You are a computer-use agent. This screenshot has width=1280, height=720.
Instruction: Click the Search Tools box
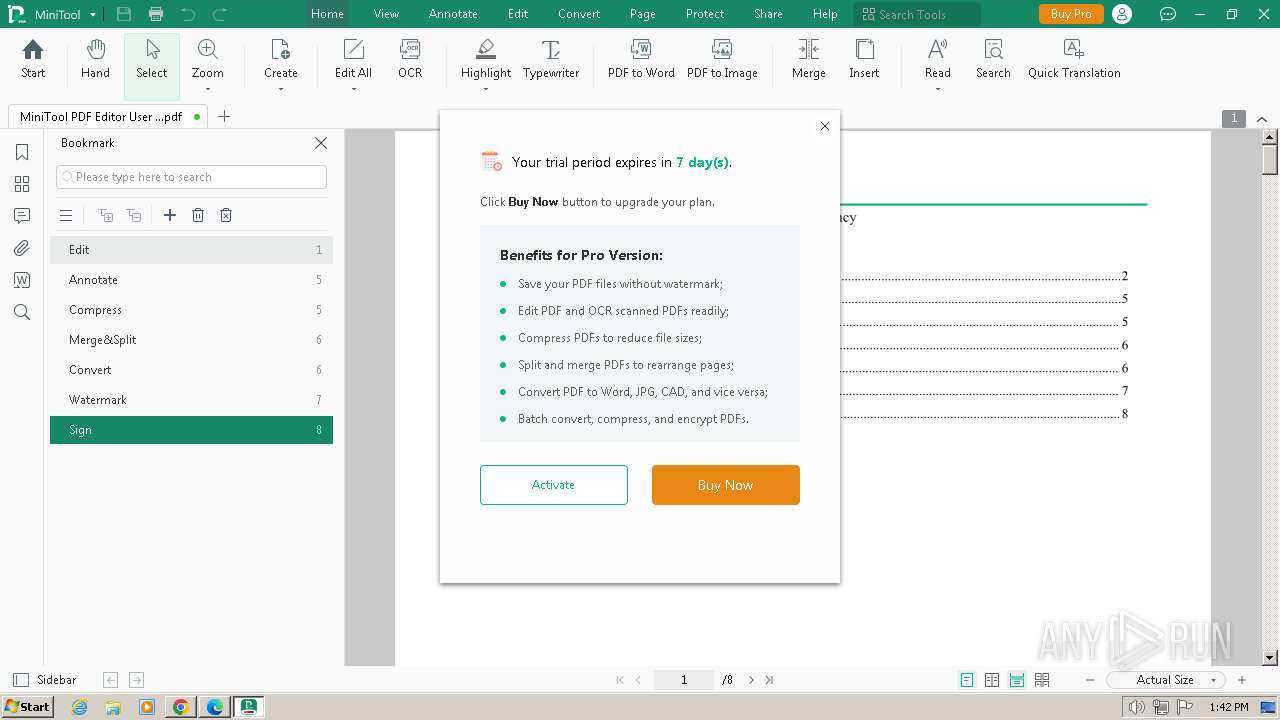point(917,14)
